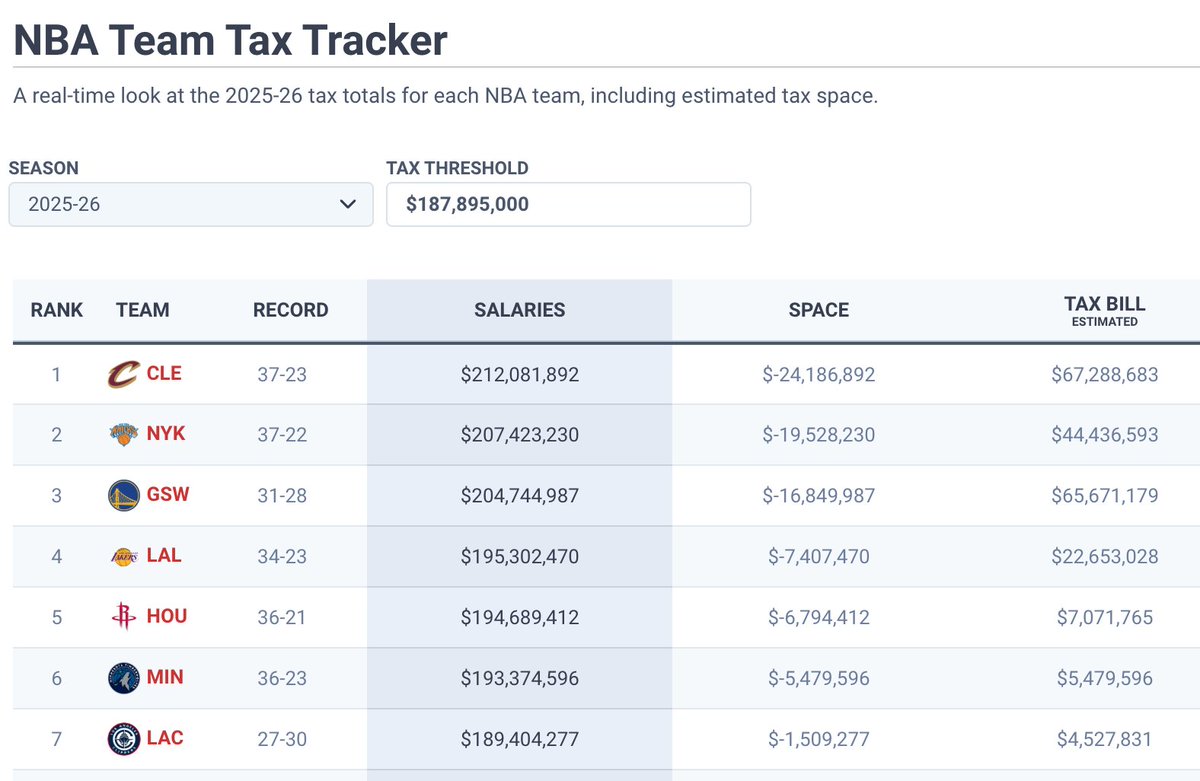Sort by the Rank column header
Screen dimensions: 1200x781
pyautogui.click(x=57, y=310)
